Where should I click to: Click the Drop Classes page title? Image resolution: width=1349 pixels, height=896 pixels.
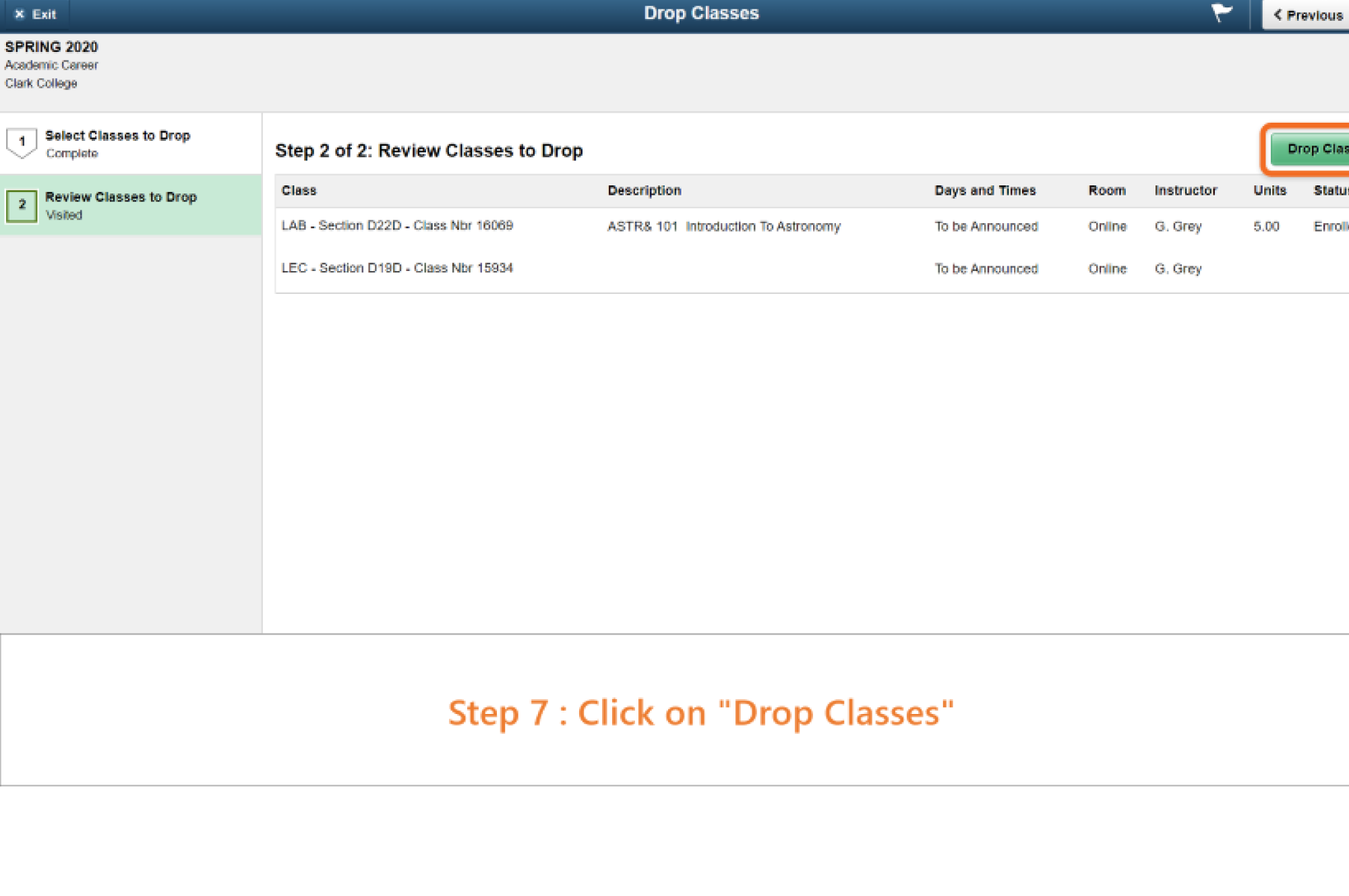point(700,13)
